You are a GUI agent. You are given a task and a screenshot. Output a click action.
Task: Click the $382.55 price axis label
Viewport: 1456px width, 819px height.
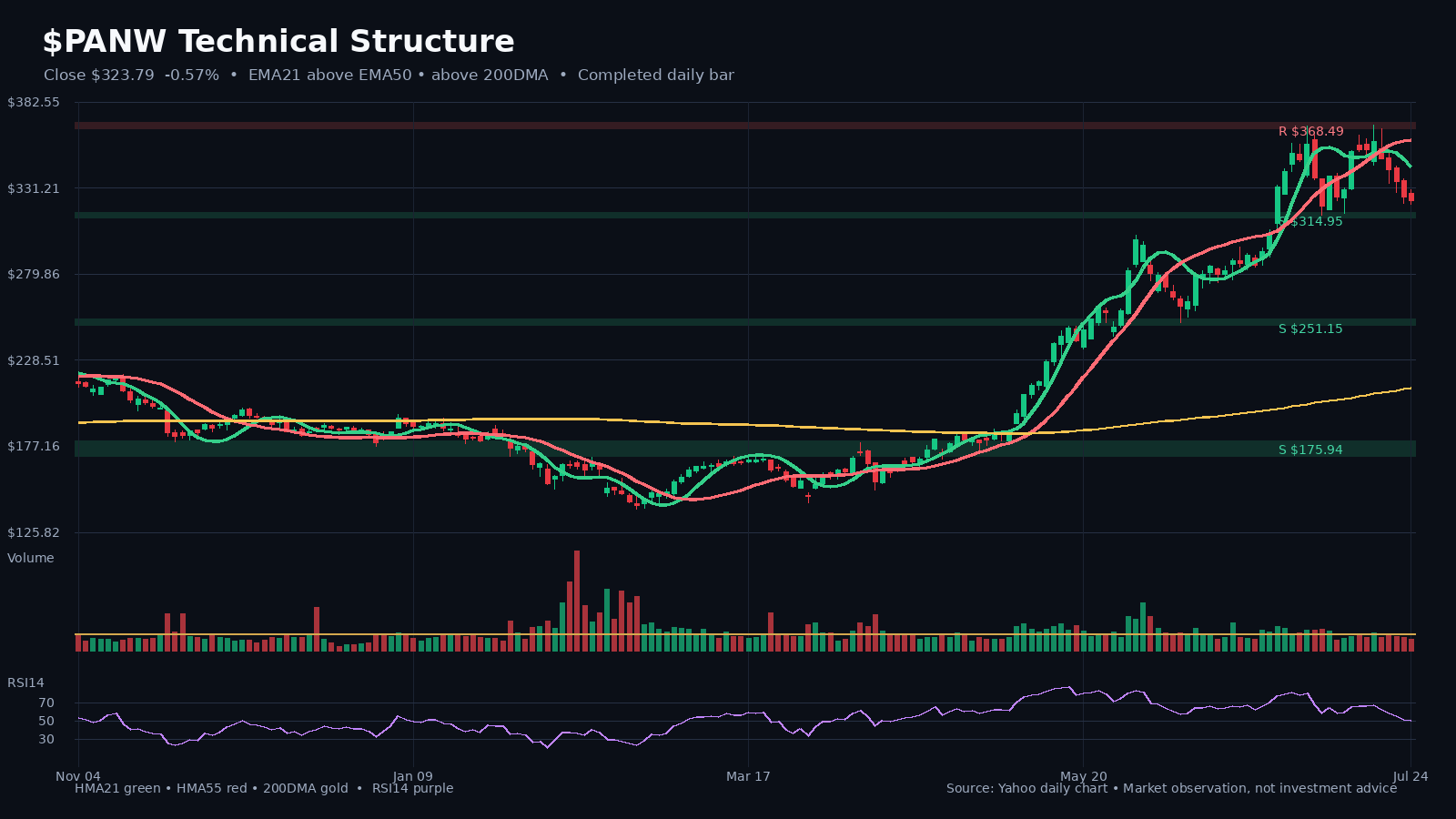coord(34,102)
